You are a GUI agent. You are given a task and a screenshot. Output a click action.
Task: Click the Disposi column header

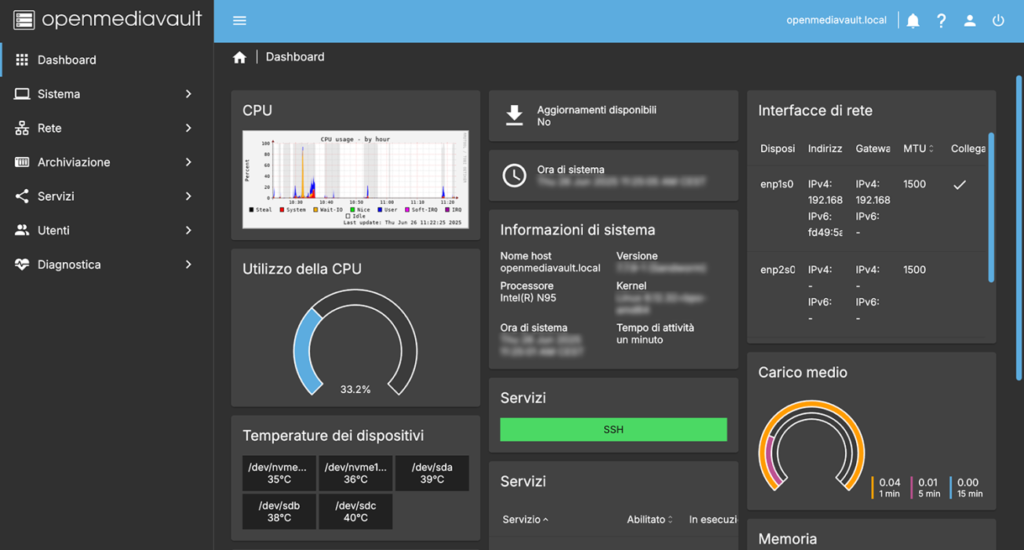tap(777, 149)
